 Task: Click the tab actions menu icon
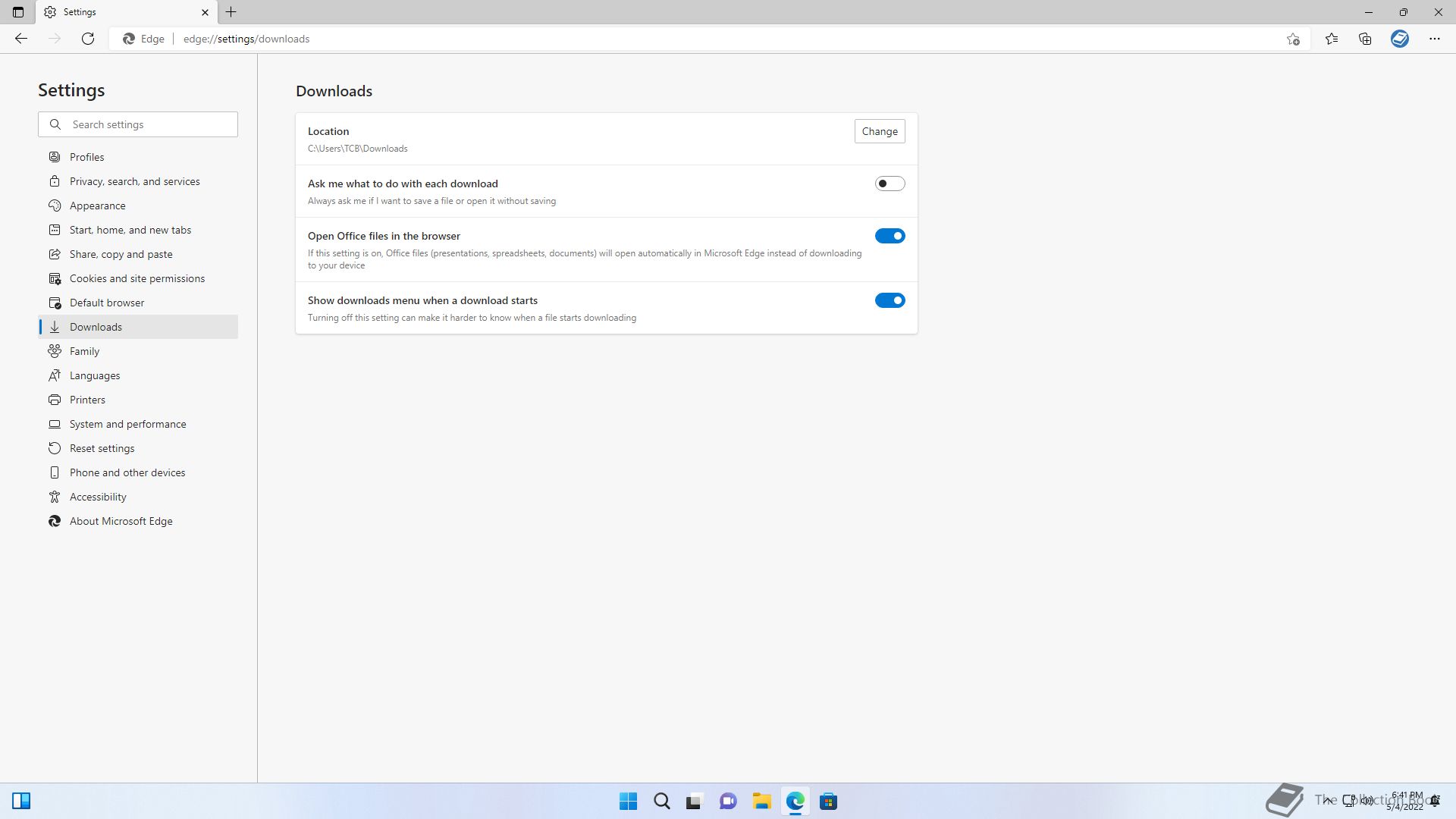pyautogui.click(x=18, y=12)
